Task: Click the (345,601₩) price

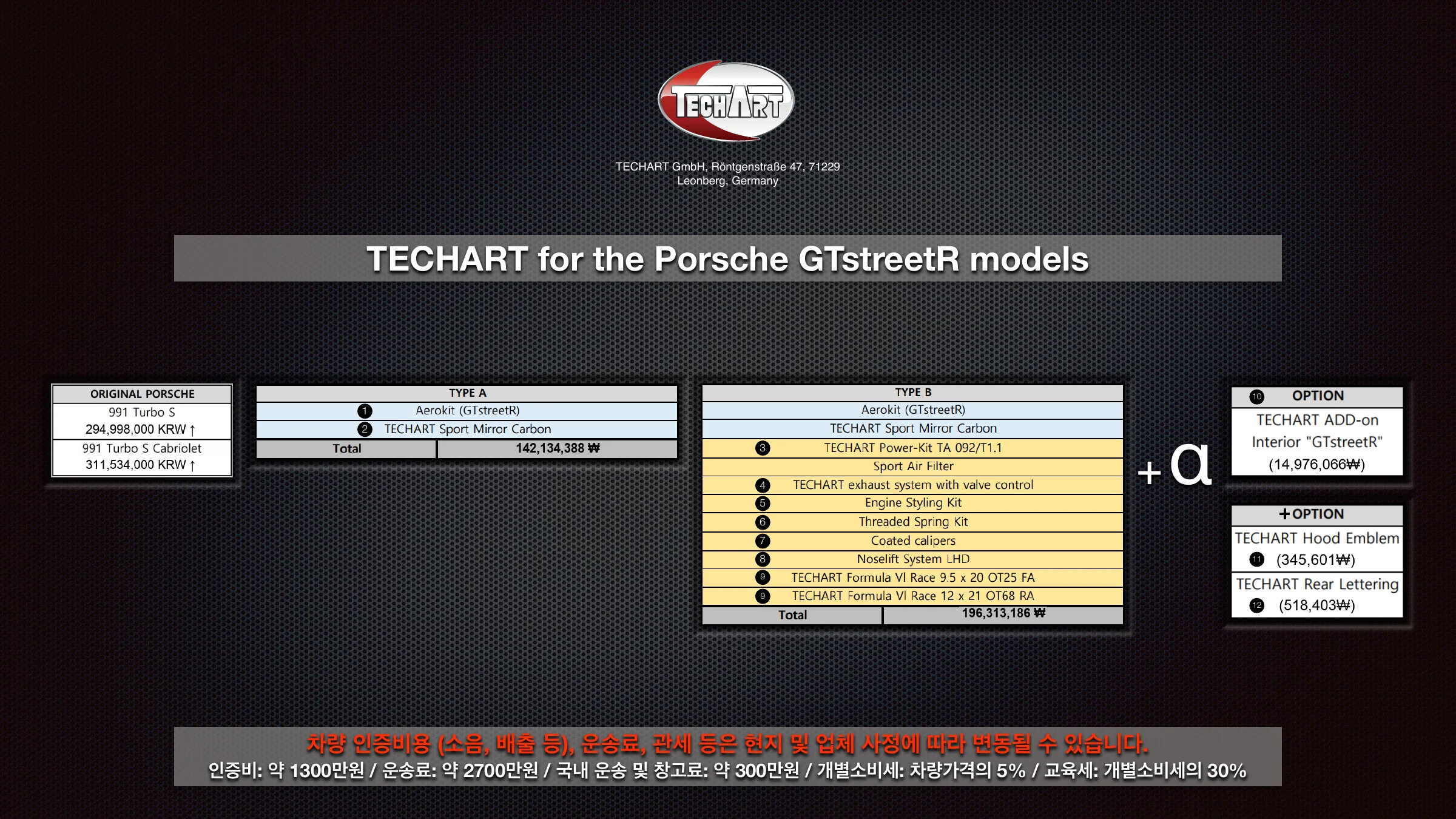Action: pos(1315,559)
